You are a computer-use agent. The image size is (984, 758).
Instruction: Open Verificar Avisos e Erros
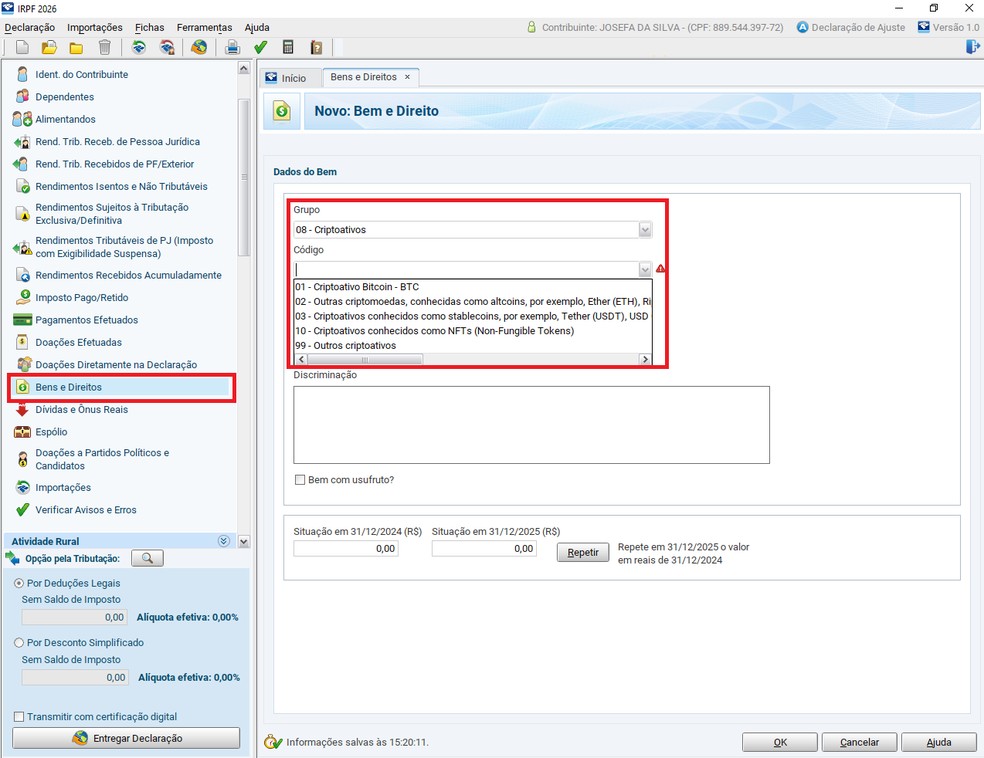click(85, 510)
